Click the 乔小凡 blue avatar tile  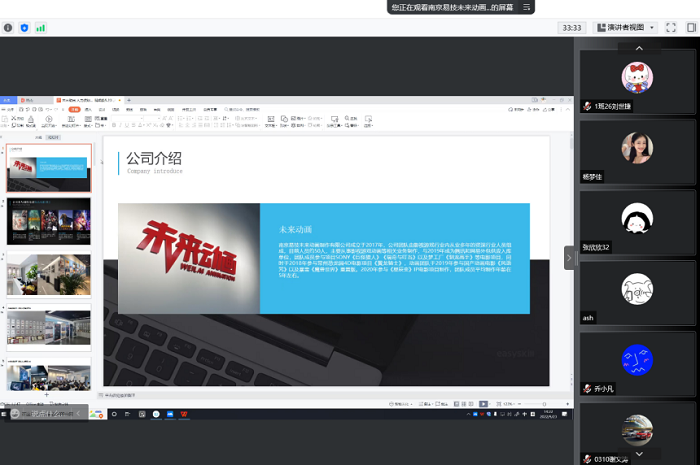pyautogui.click(x=636, y=359)
